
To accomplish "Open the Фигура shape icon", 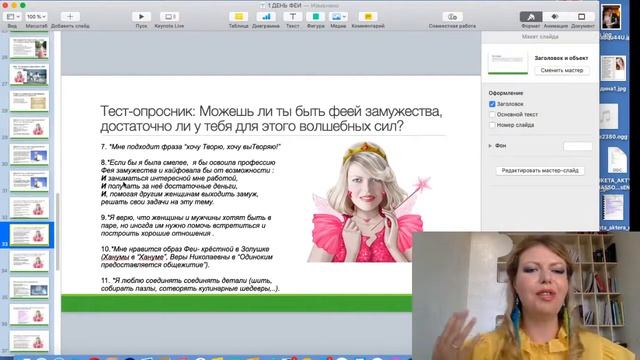I will [316, 17].
